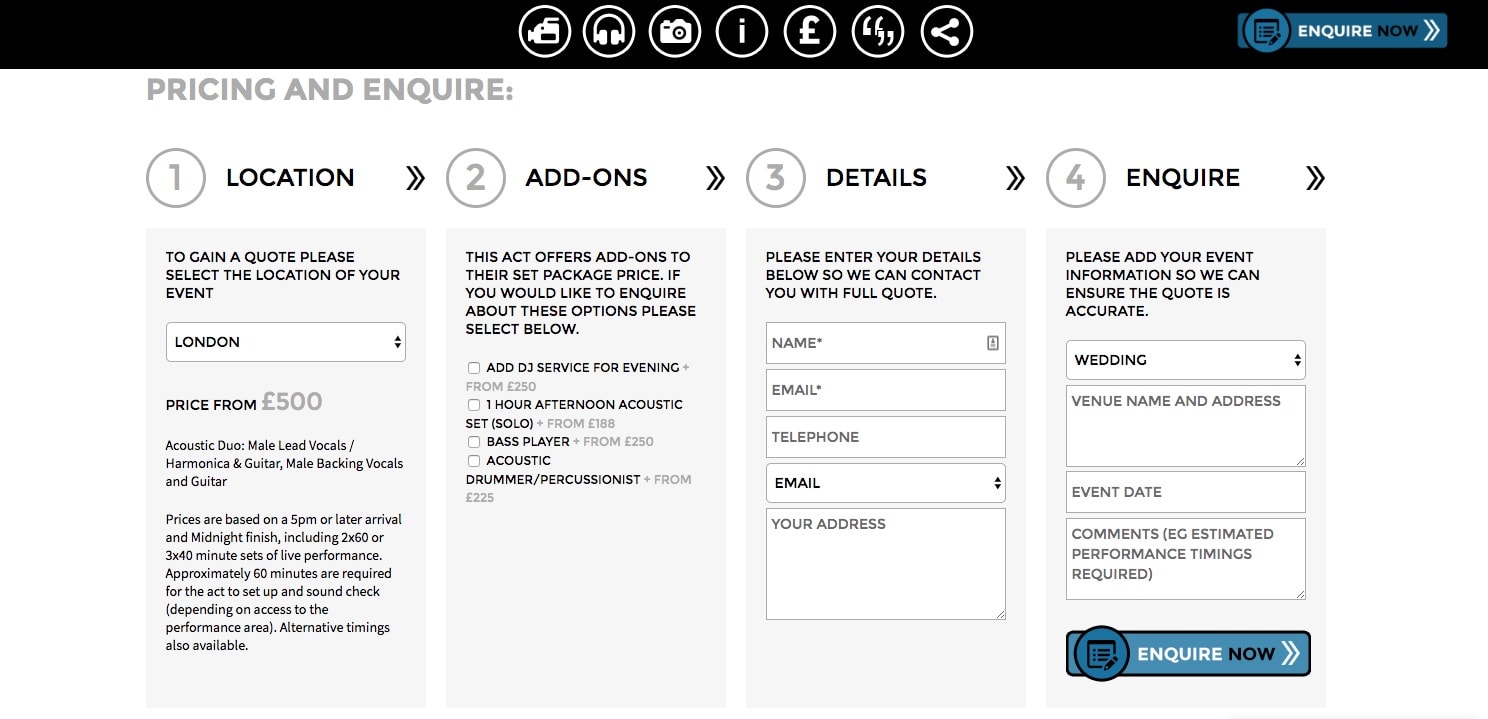Click the video camera icon in top bar
Image resolution: width=1488 pixels, height=719 pixels.
tap(545, 32)
